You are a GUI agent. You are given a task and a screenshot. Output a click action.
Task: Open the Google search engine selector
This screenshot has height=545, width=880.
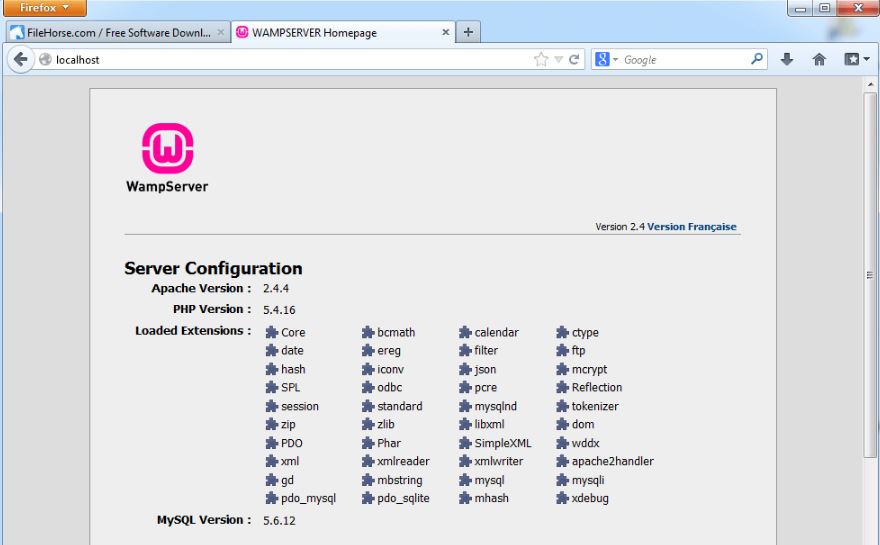[606, 59]
